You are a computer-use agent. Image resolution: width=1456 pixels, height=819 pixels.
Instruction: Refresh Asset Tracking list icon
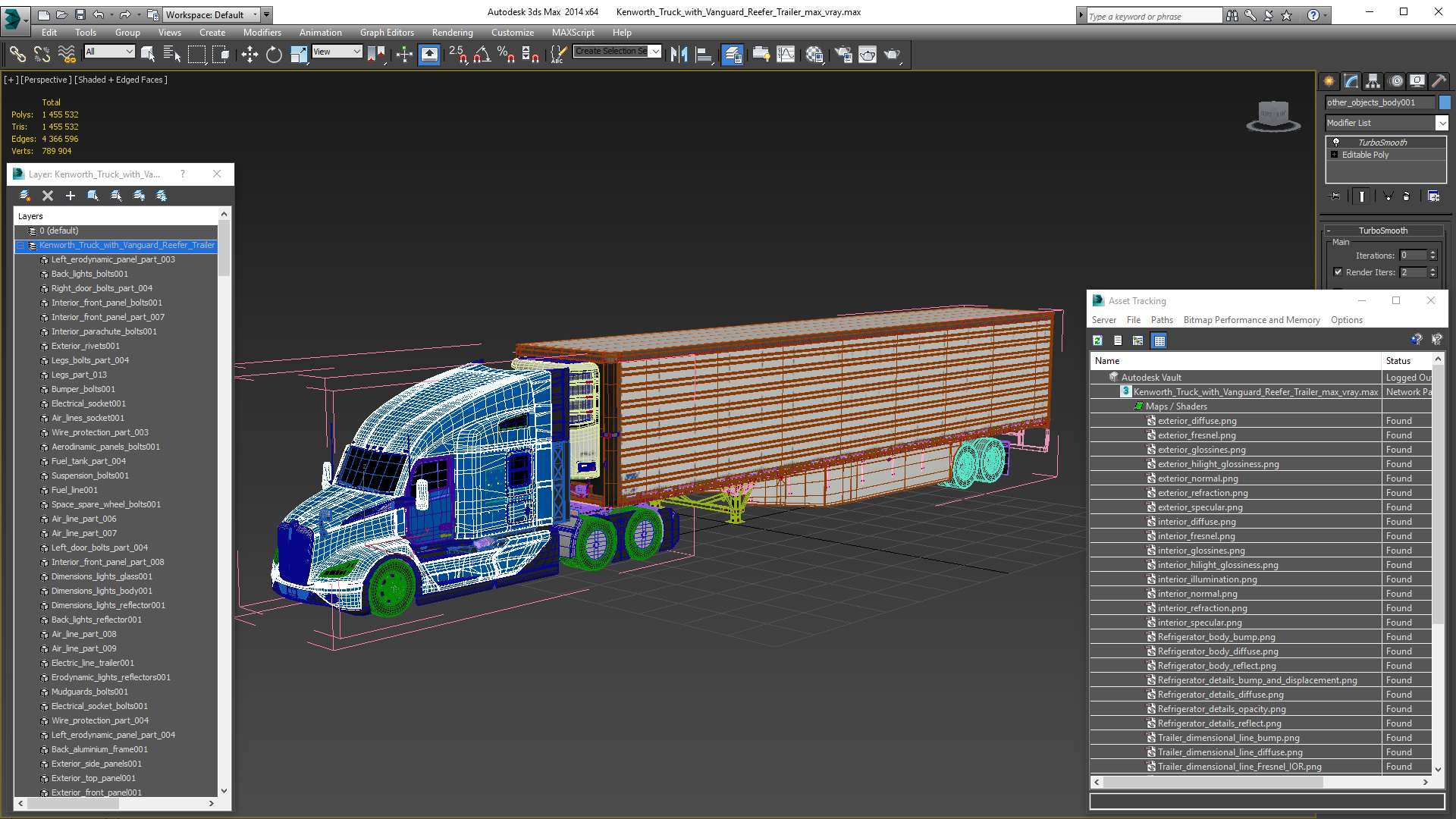pyautogui.click(x=1097, y=340)
